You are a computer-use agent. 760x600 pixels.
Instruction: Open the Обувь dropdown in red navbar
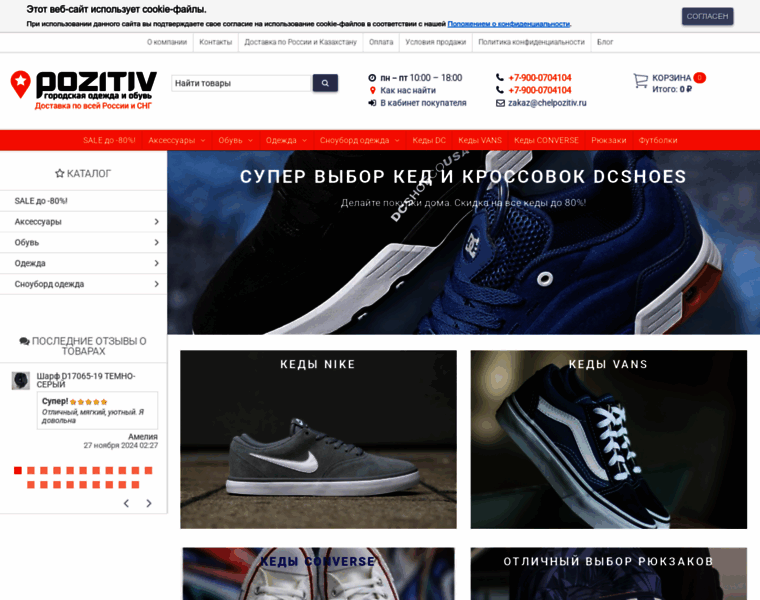(x=236, y=140)
